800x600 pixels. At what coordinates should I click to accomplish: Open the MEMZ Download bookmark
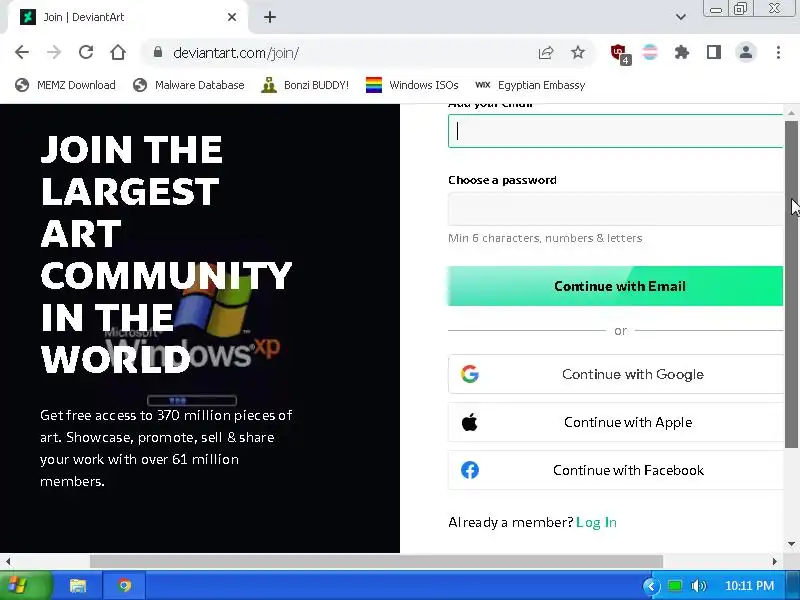click(65, 85)
